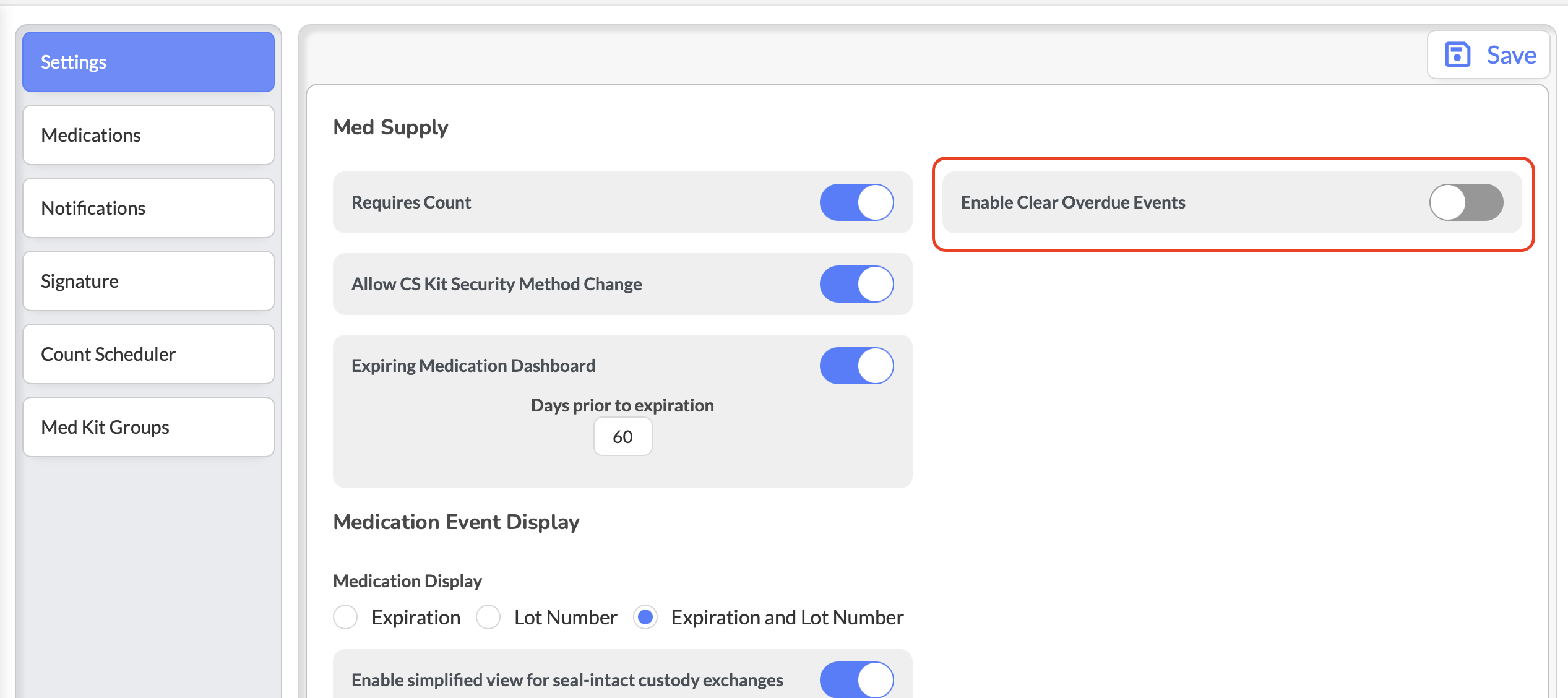1568x698 pixels.
Task: Click the Save button label
Action: (x=1511, y=55)
